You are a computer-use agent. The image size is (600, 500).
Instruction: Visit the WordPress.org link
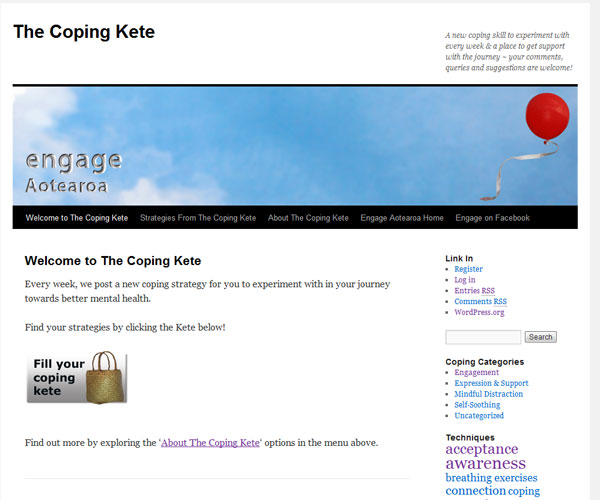pos(479,312)
